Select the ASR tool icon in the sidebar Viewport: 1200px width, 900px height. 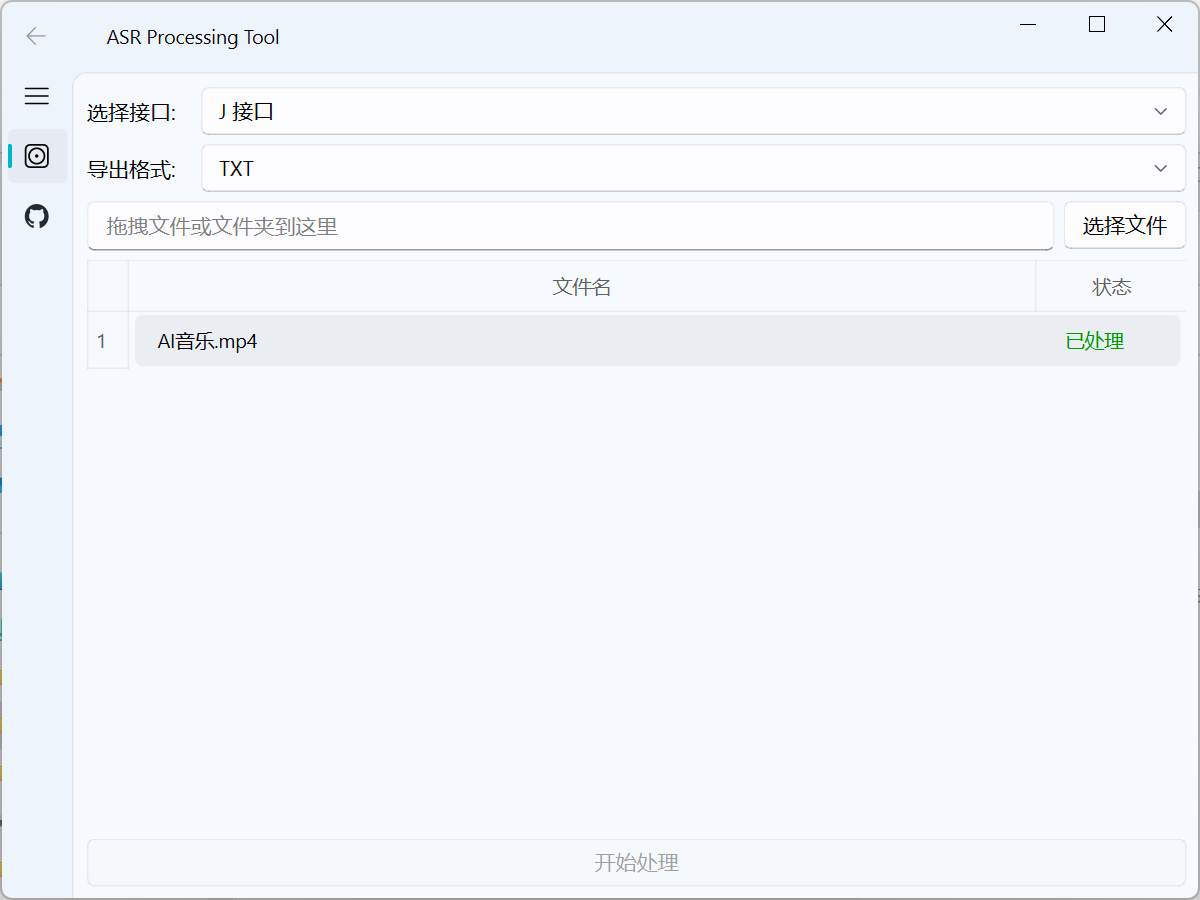click(36, 156)
